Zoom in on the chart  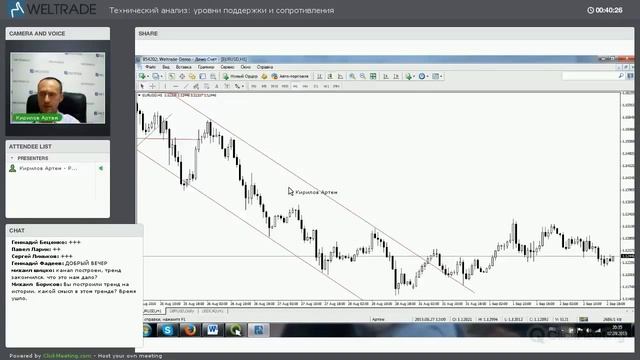(x=352, y=76)
